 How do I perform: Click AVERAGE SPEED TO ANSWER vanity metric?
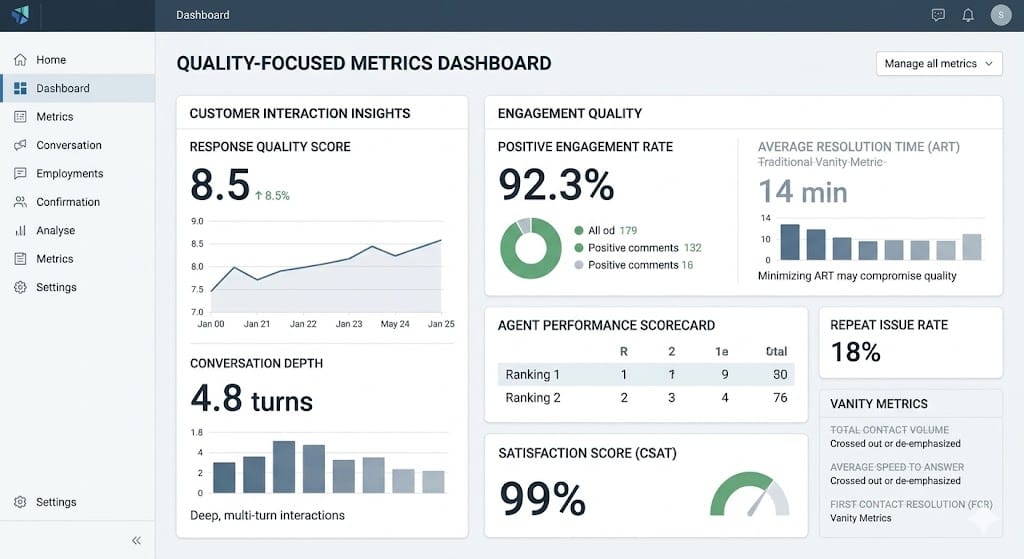pos(897,467)
